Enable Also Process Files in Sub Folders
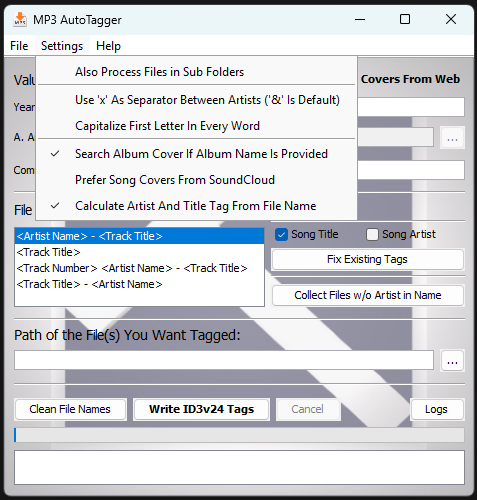The image size is (477, 500). pyautogui.click(x=196, y=72)
